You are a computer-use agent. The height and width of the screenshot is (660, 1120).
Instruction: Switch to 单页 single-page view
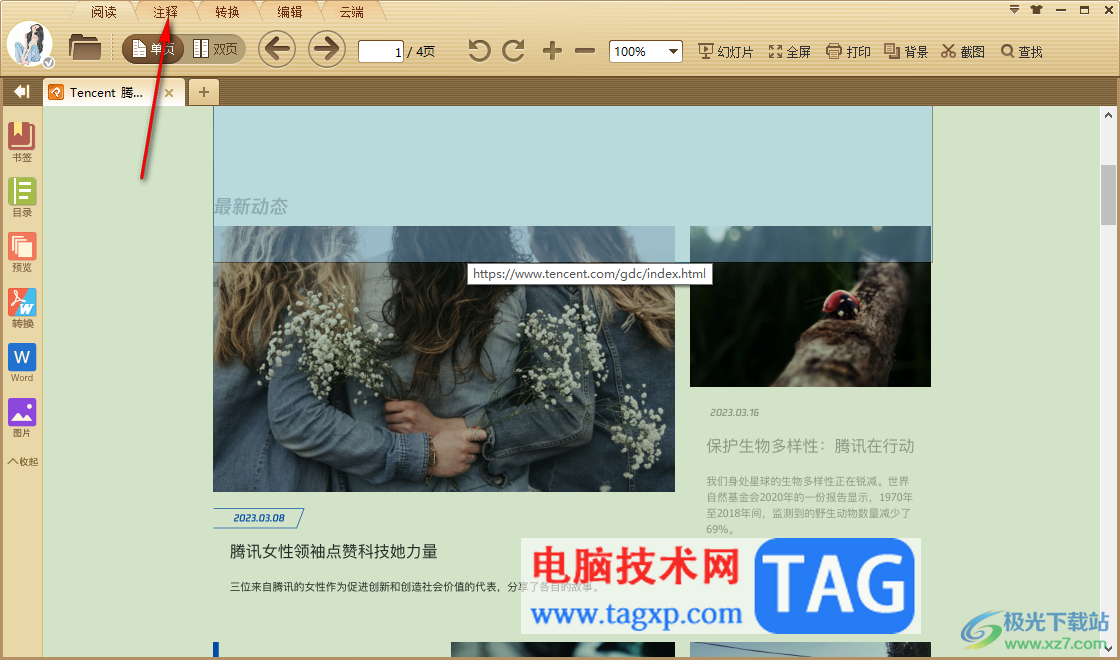[153, 49]
